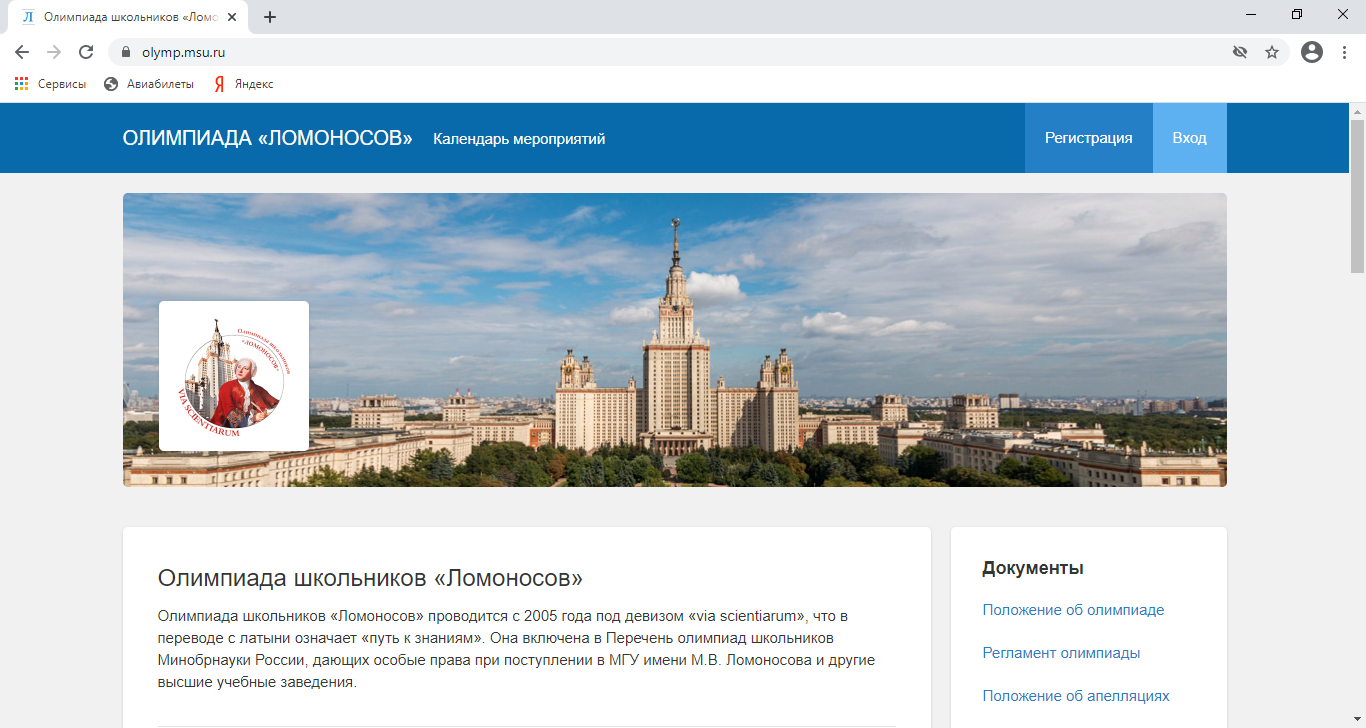Open Chrome three-dot menu
The image size is (1366, 728).
(1345, 52)
